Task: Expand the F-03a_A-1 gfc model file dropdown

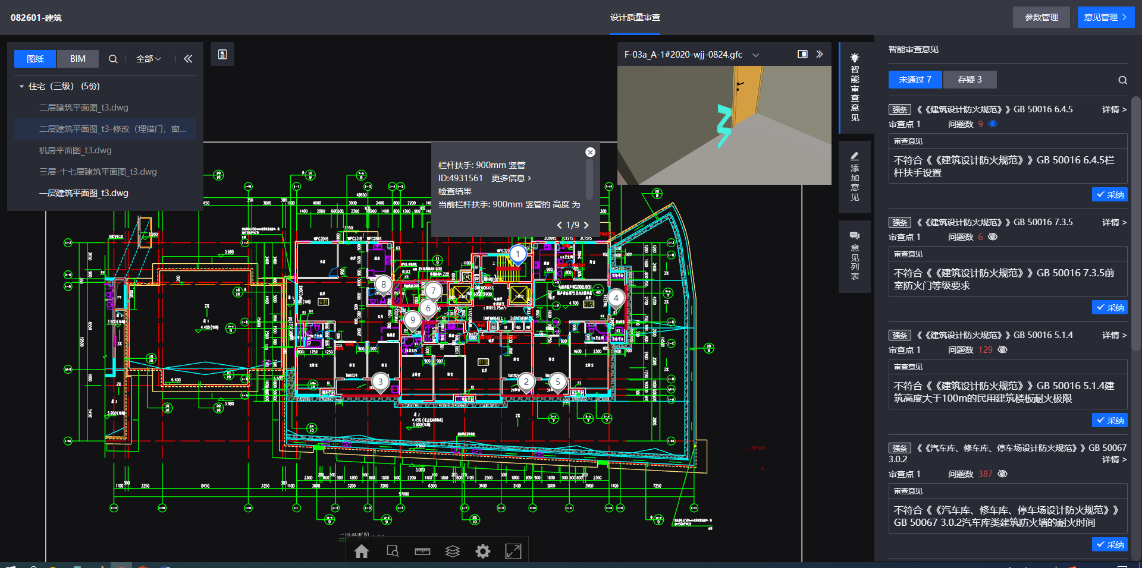Action: (756, 55)
